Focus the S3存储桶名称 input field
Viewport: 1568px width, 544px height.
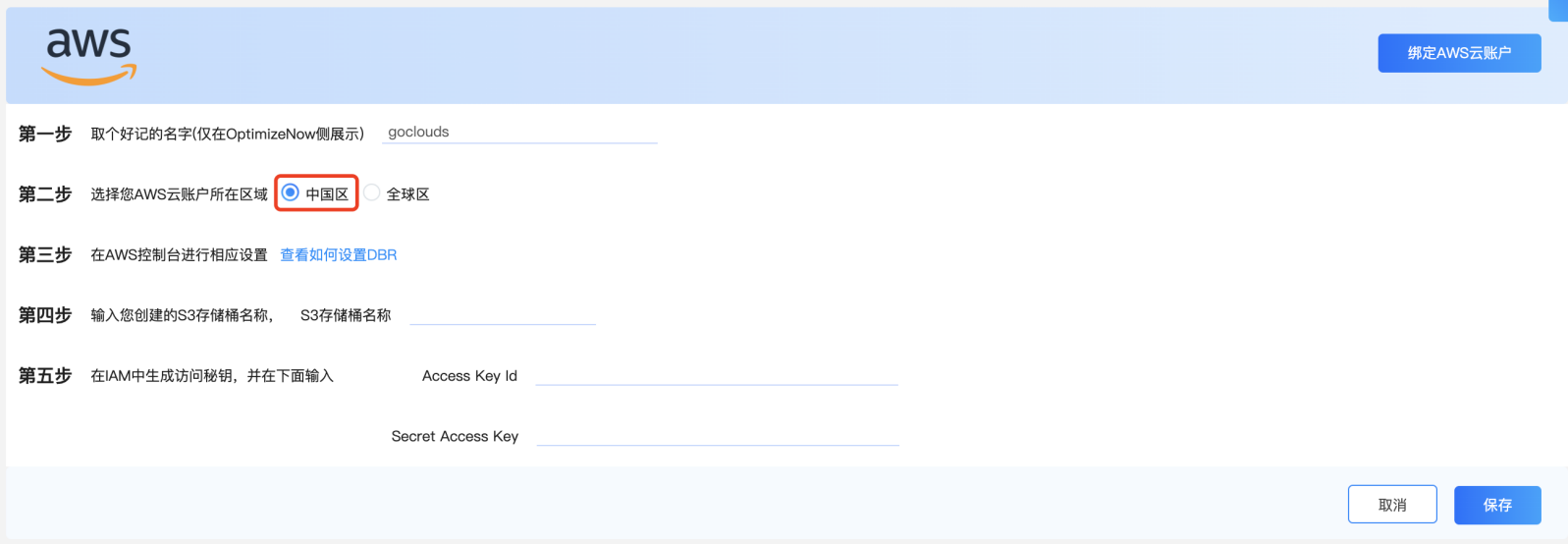(503, 314)
